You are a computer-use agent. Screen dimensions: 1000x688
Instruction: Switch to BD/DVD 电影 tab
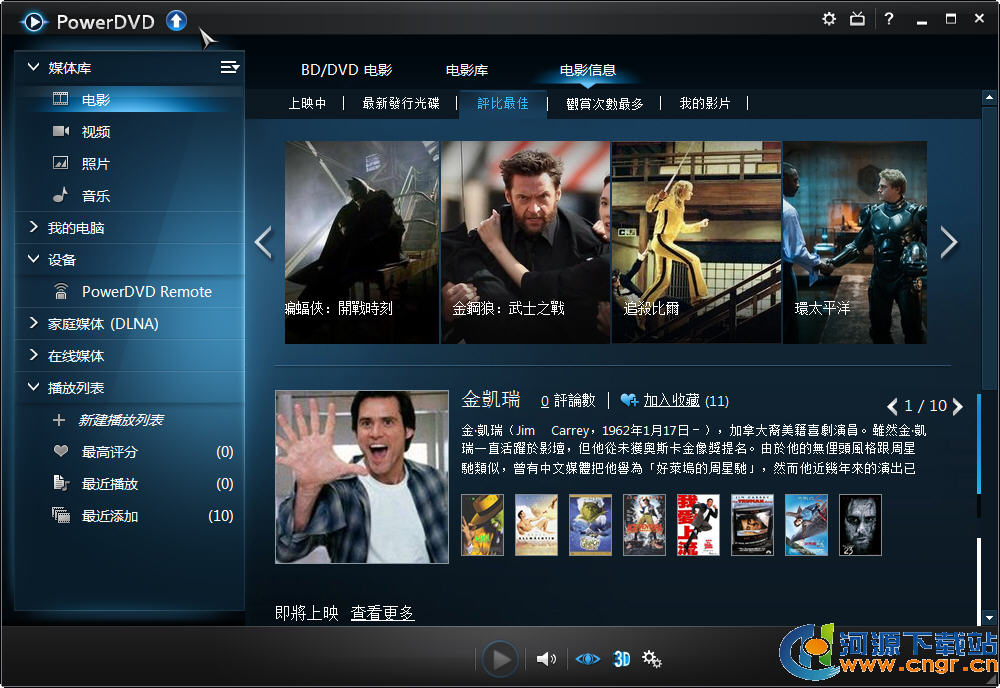346,70
